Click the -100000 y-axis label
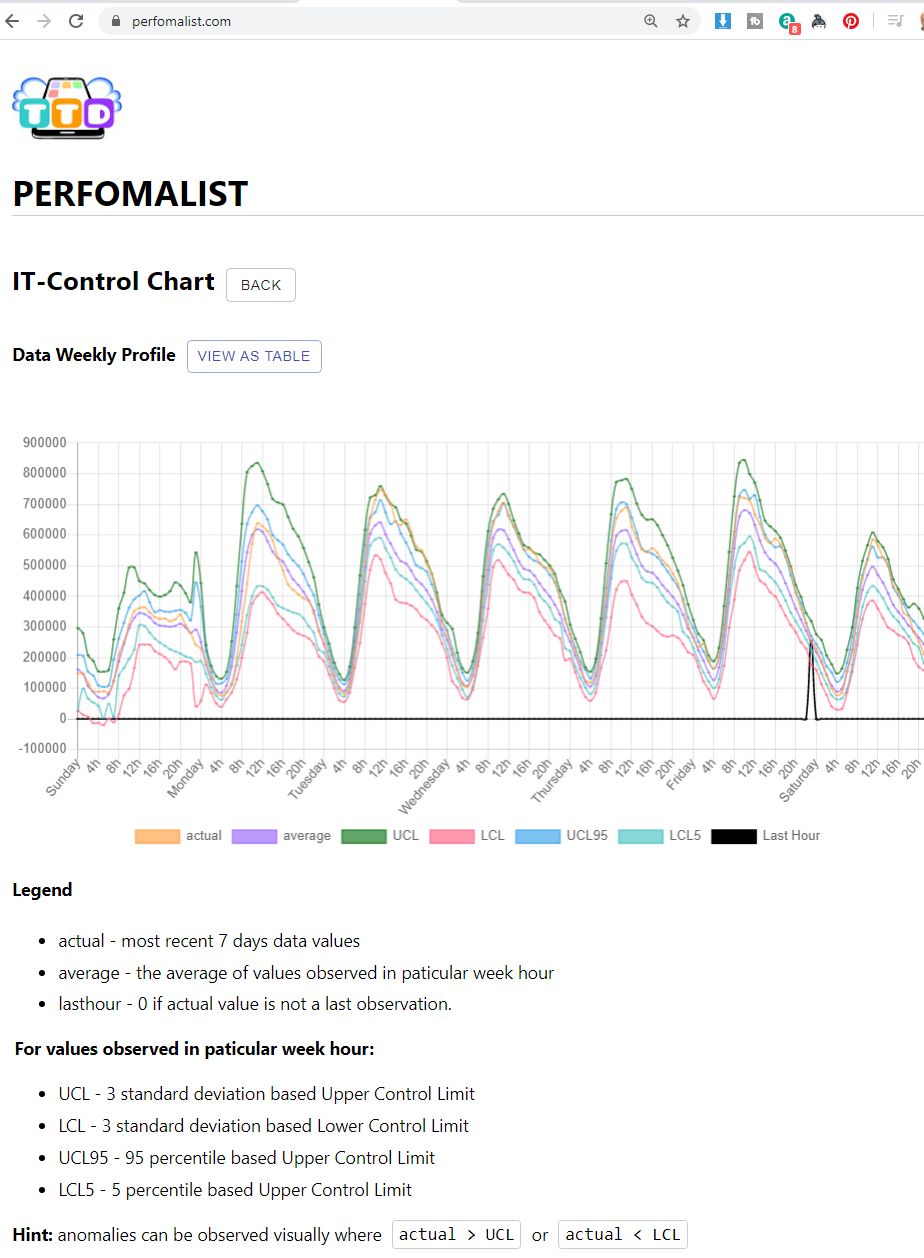The width and height of the screenshot is (924, 1258). pos(42,749)
